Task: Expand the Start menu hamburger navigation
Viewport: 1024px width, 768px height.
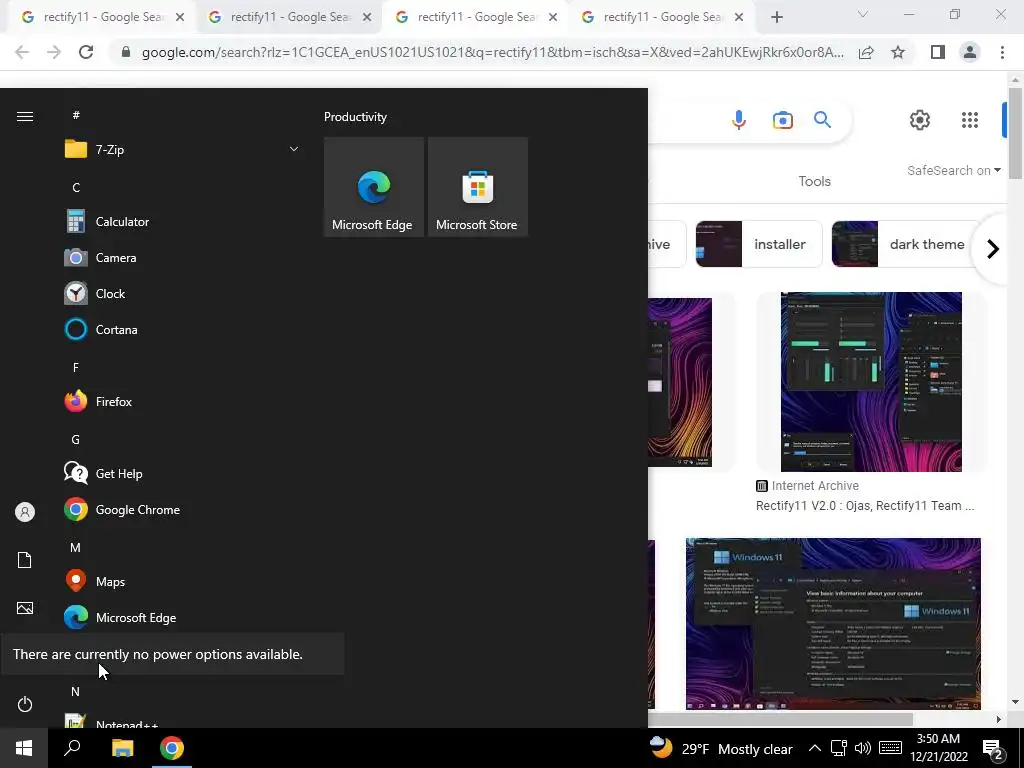Action: click(25, 116)
